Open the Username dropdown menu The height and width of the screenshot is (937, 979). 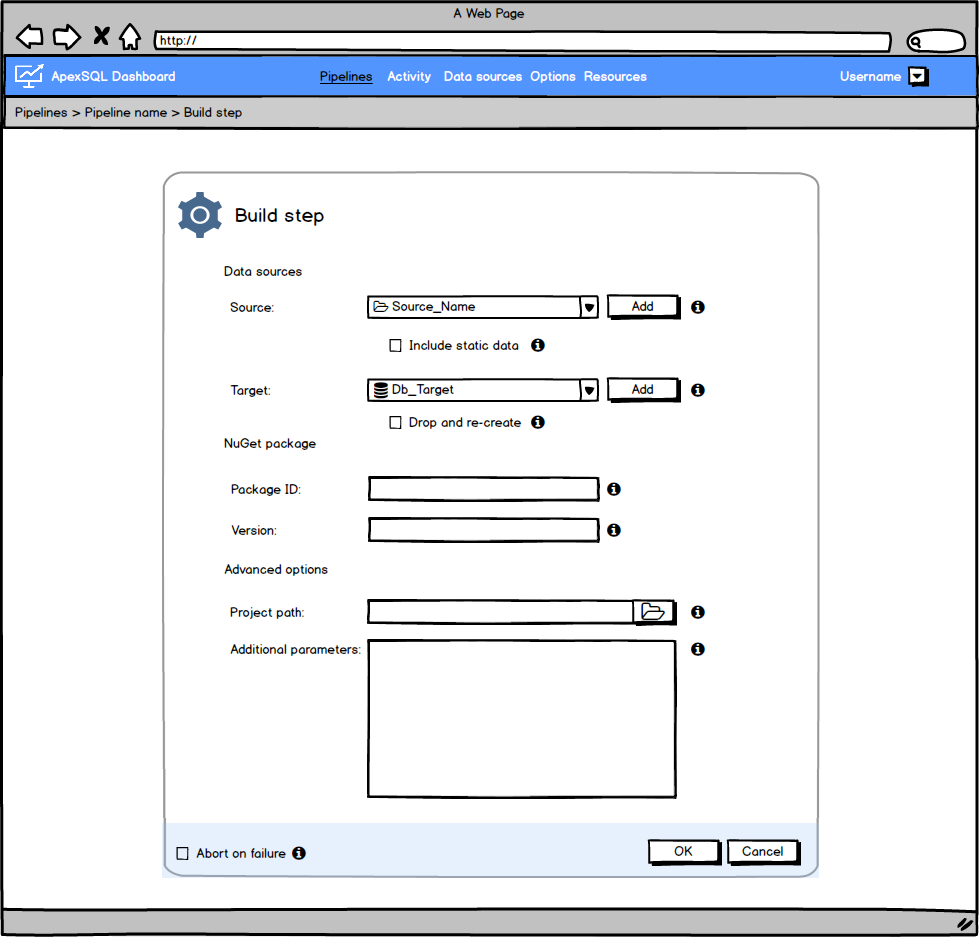(917, 76)
